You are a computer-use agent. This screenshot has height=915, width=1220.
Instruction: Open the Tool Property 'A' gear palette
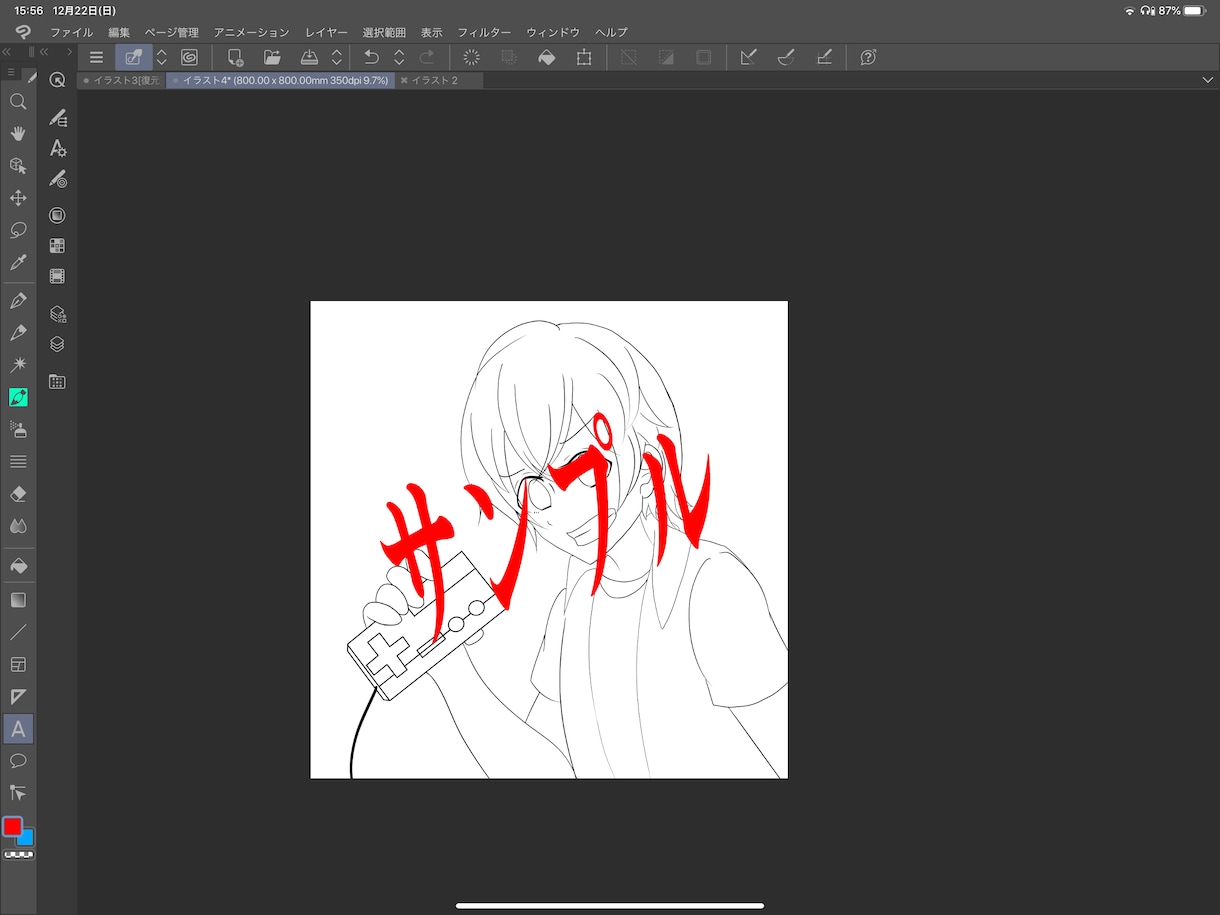tap(58, 148)
